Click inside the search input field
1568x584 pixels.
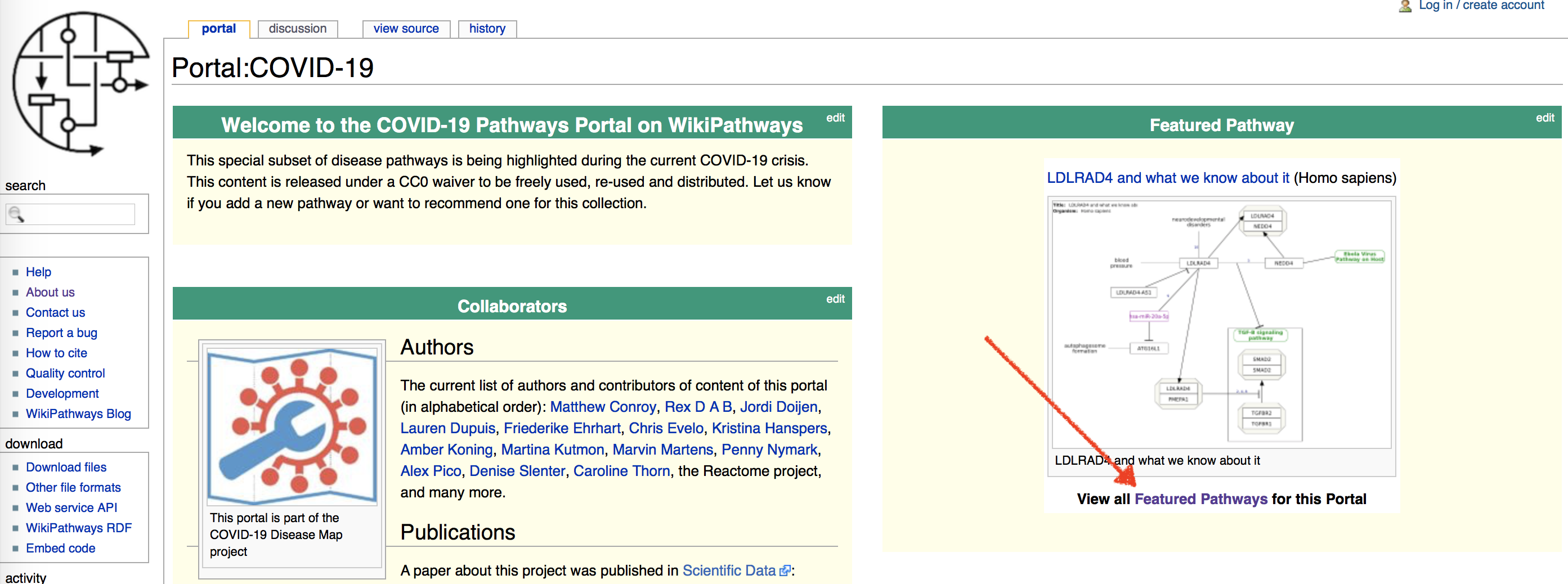click(79, 214)
